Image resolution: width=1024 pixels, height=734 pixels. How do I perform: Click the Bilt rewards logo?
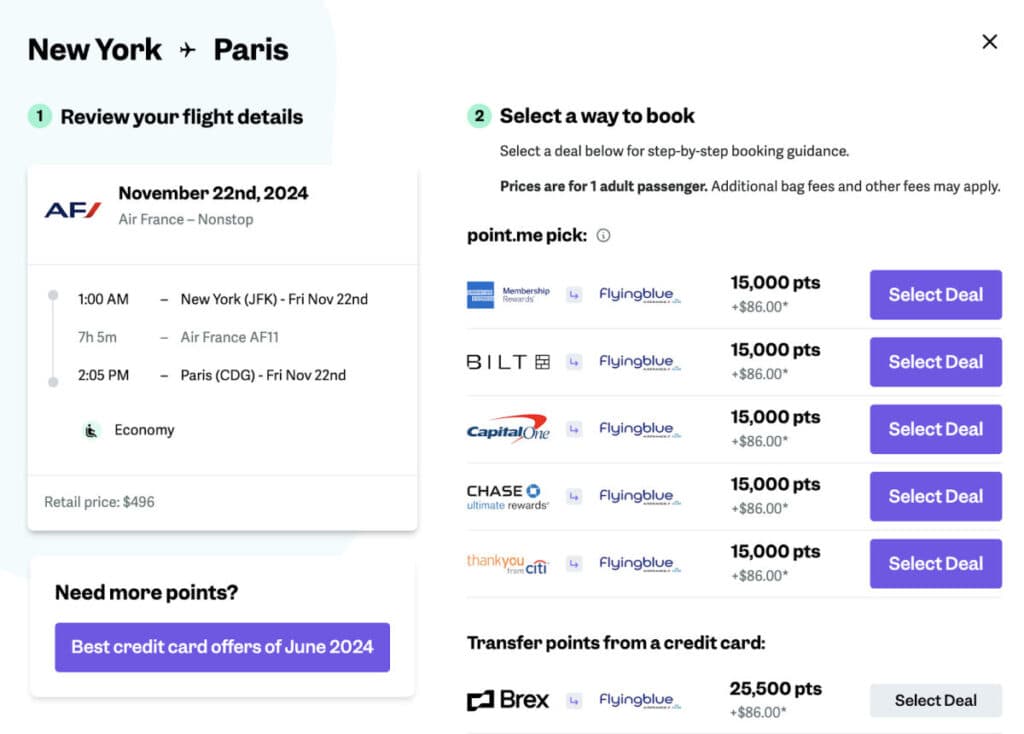coord(508,362)
